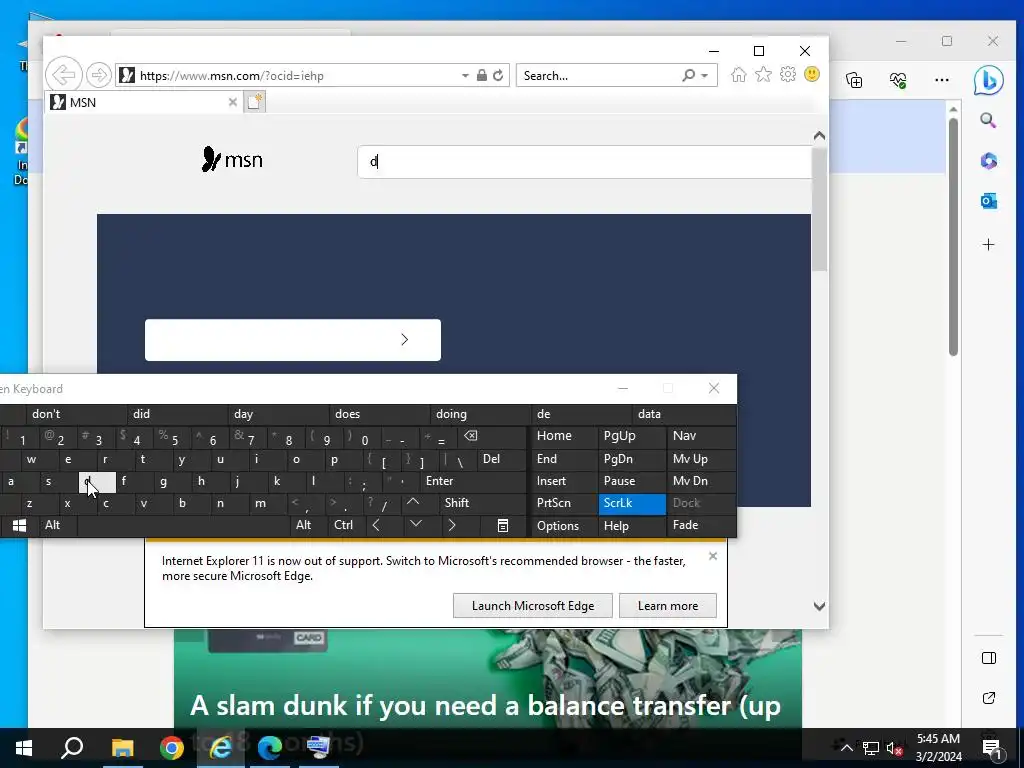This screenshot has height=768, width=1024.
Task: Open IE Favorites star icon
Action: pyautogui.click(x=763, y=74)
